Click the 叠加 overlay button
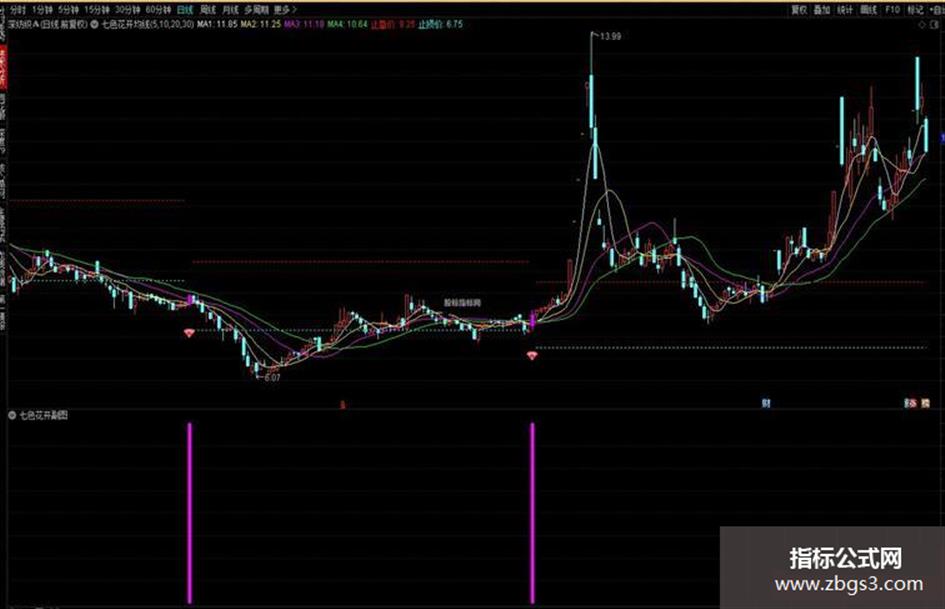 tap(822, 10)
